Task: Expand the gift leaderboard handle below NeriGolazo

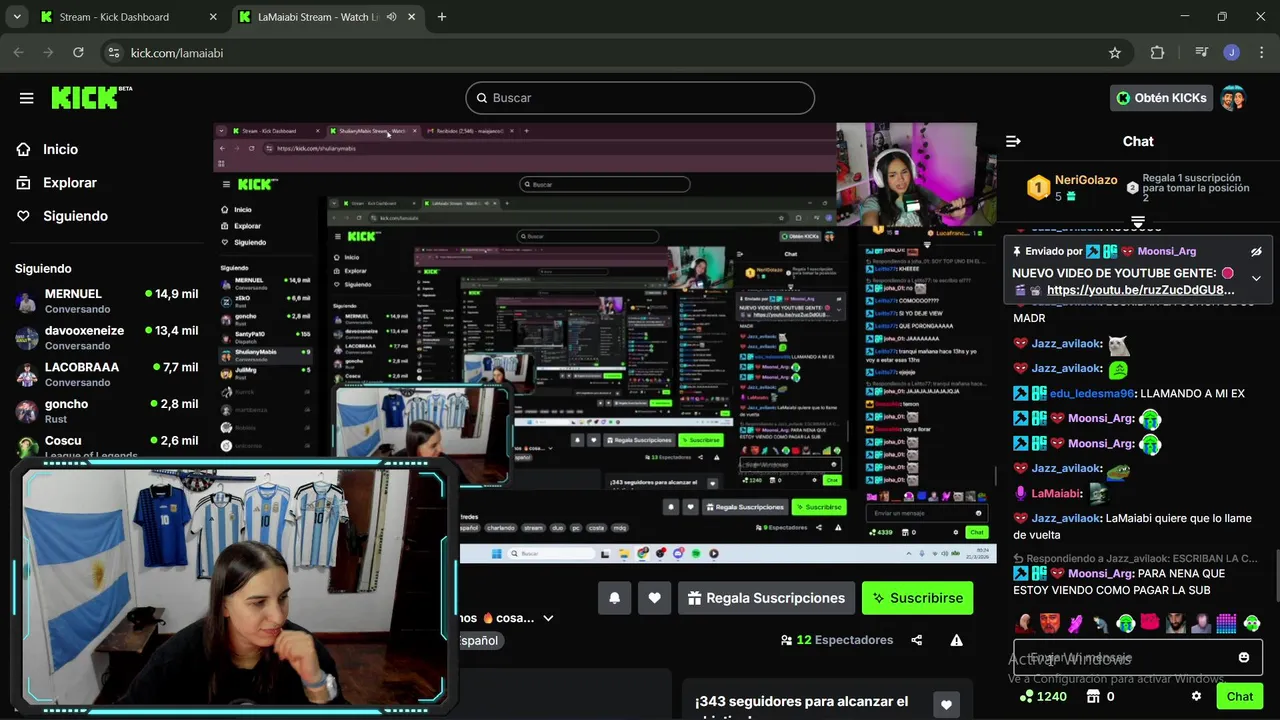Action: pyautogui.click(x=1138, y=220)
